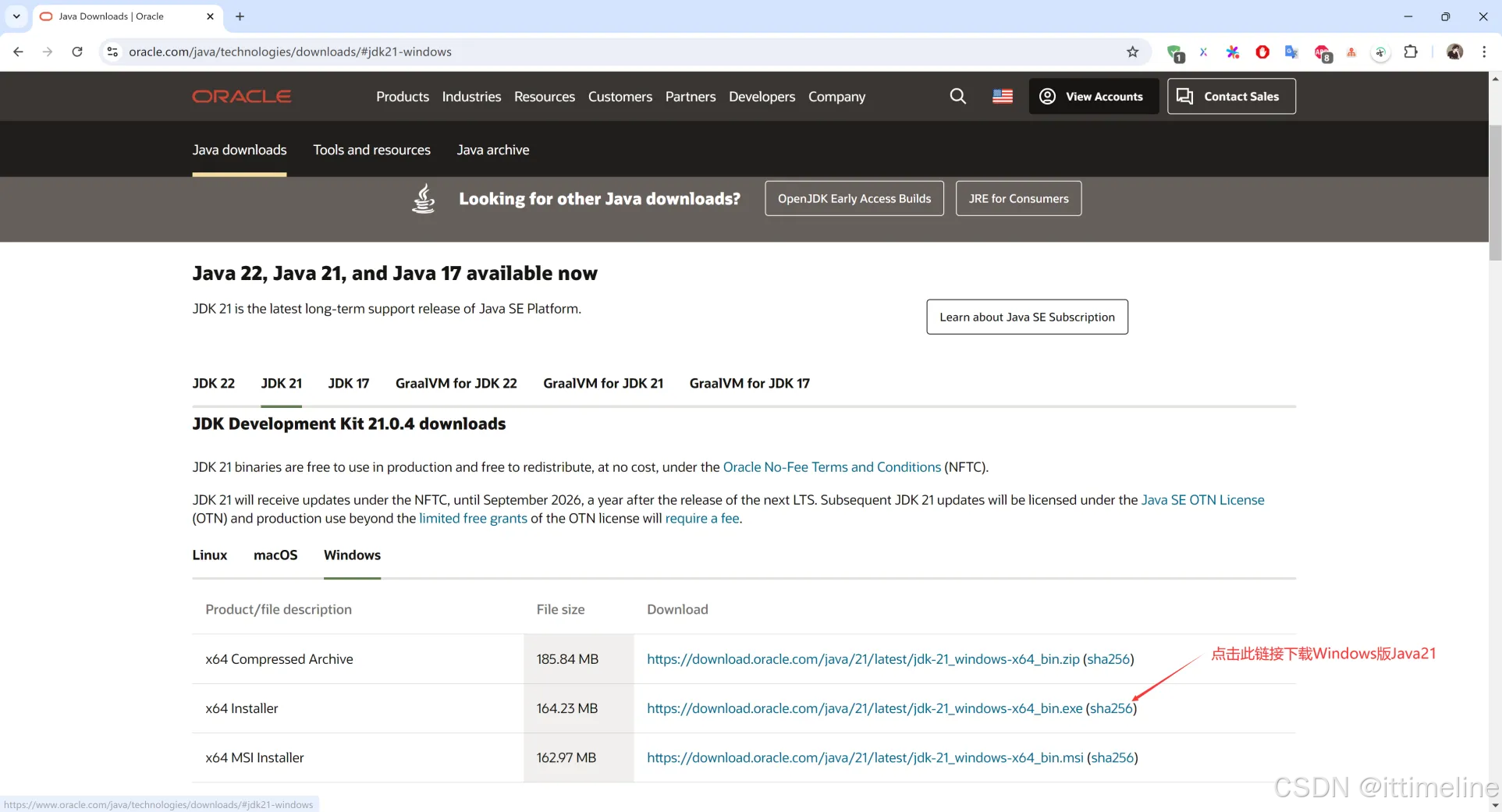Click the require a fee link
The width and height of the screenshot is (1502, 812).
[x=701, y=519]
